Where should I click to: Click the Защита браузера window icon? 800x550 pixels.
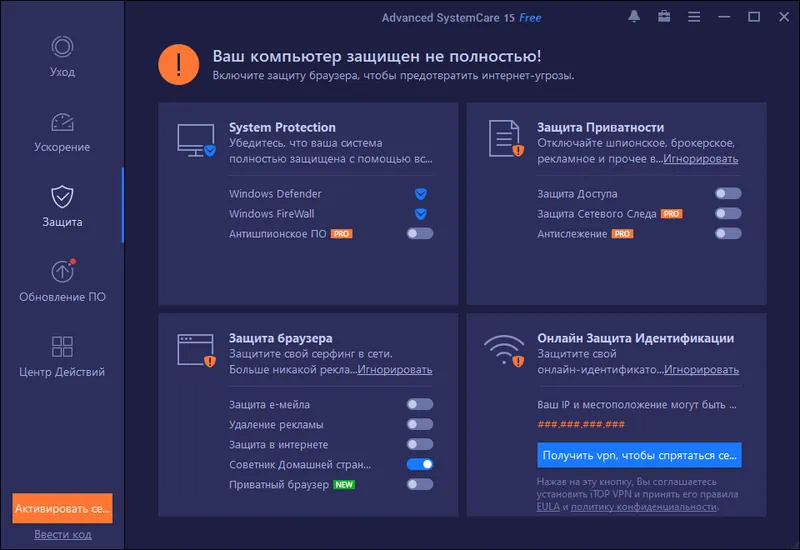pos(196,351)
